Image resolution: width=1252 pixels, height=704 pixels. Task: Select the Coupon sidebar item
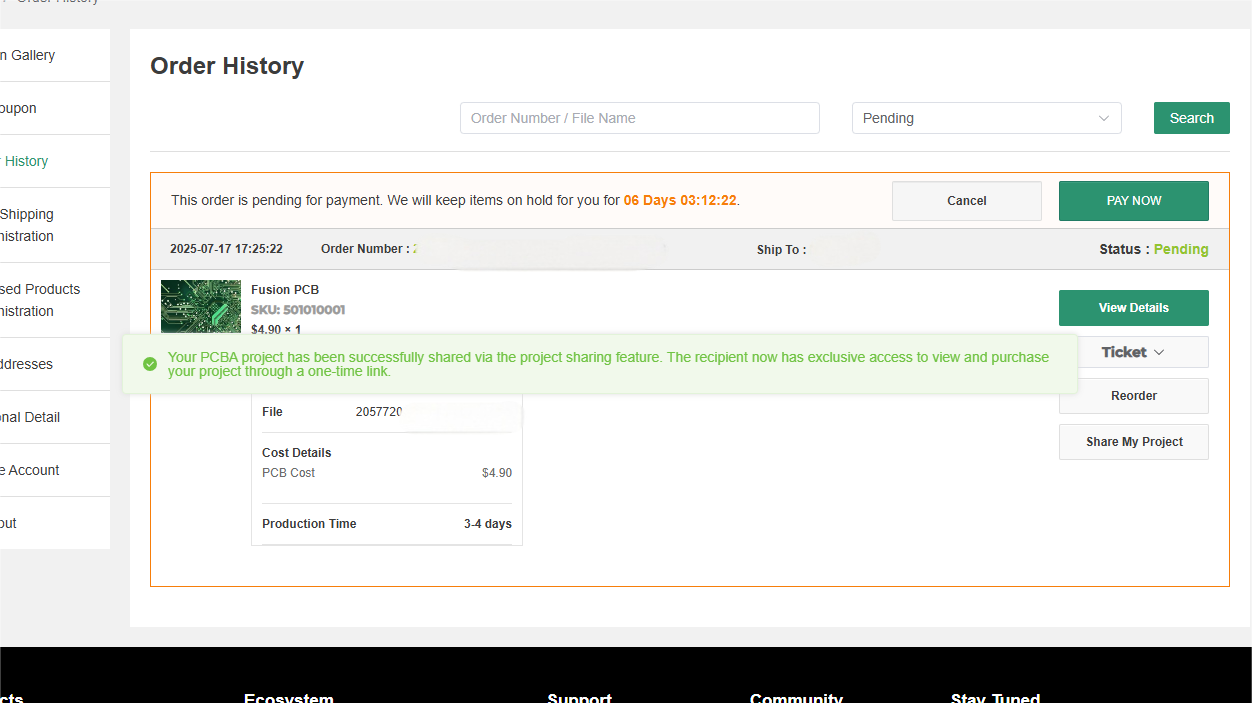pos(19,108)
